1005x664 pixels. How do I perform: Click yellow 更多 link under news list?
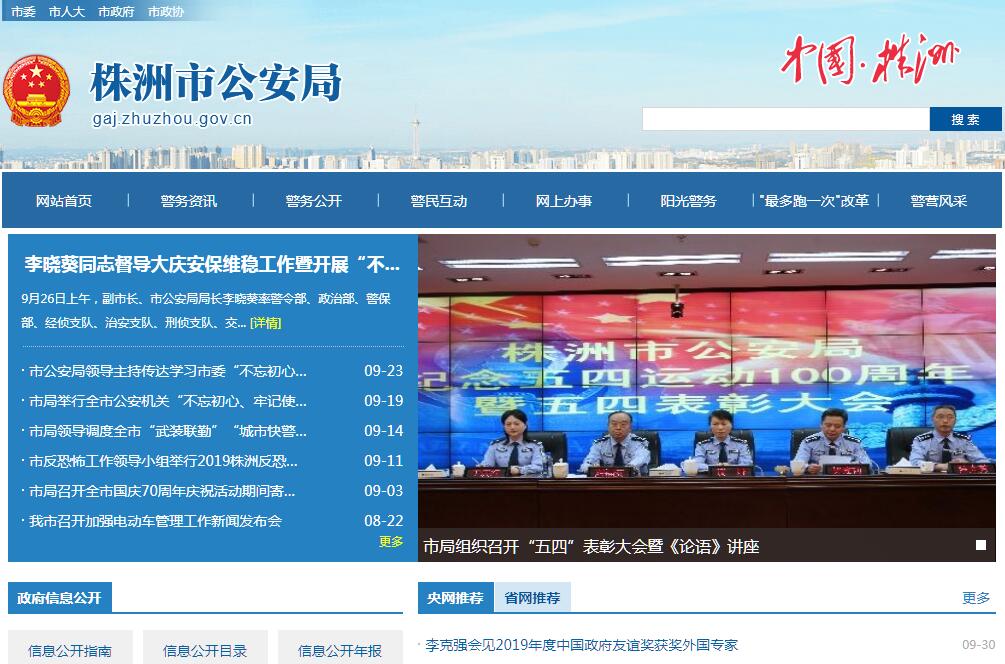(x=391, y=542)
